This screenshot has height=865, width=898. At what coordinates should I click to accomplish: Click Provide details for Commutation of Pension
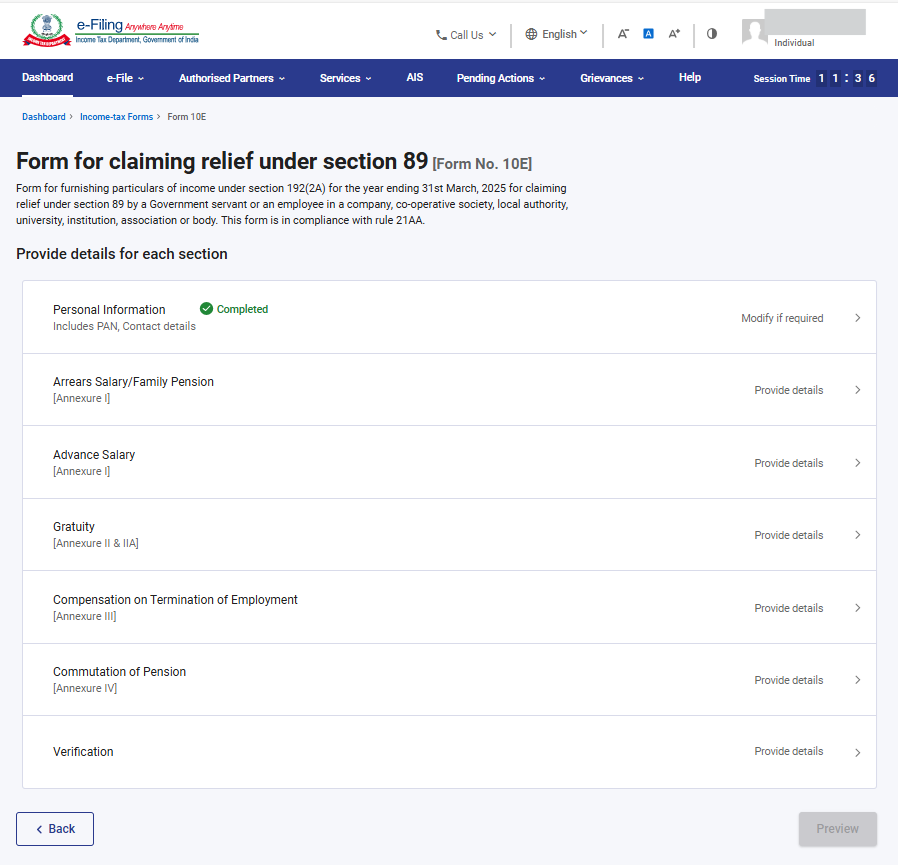[788, 680]
